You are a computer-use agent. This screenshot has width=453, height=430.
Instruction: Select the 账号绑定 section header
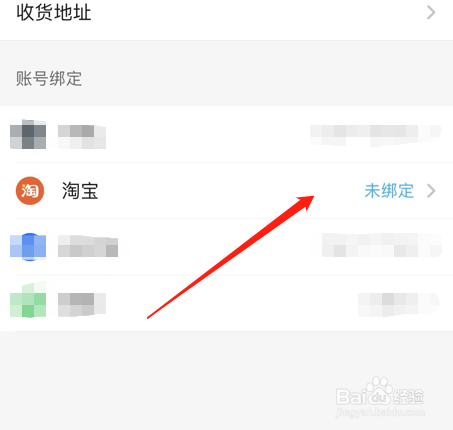click(49, 79)
